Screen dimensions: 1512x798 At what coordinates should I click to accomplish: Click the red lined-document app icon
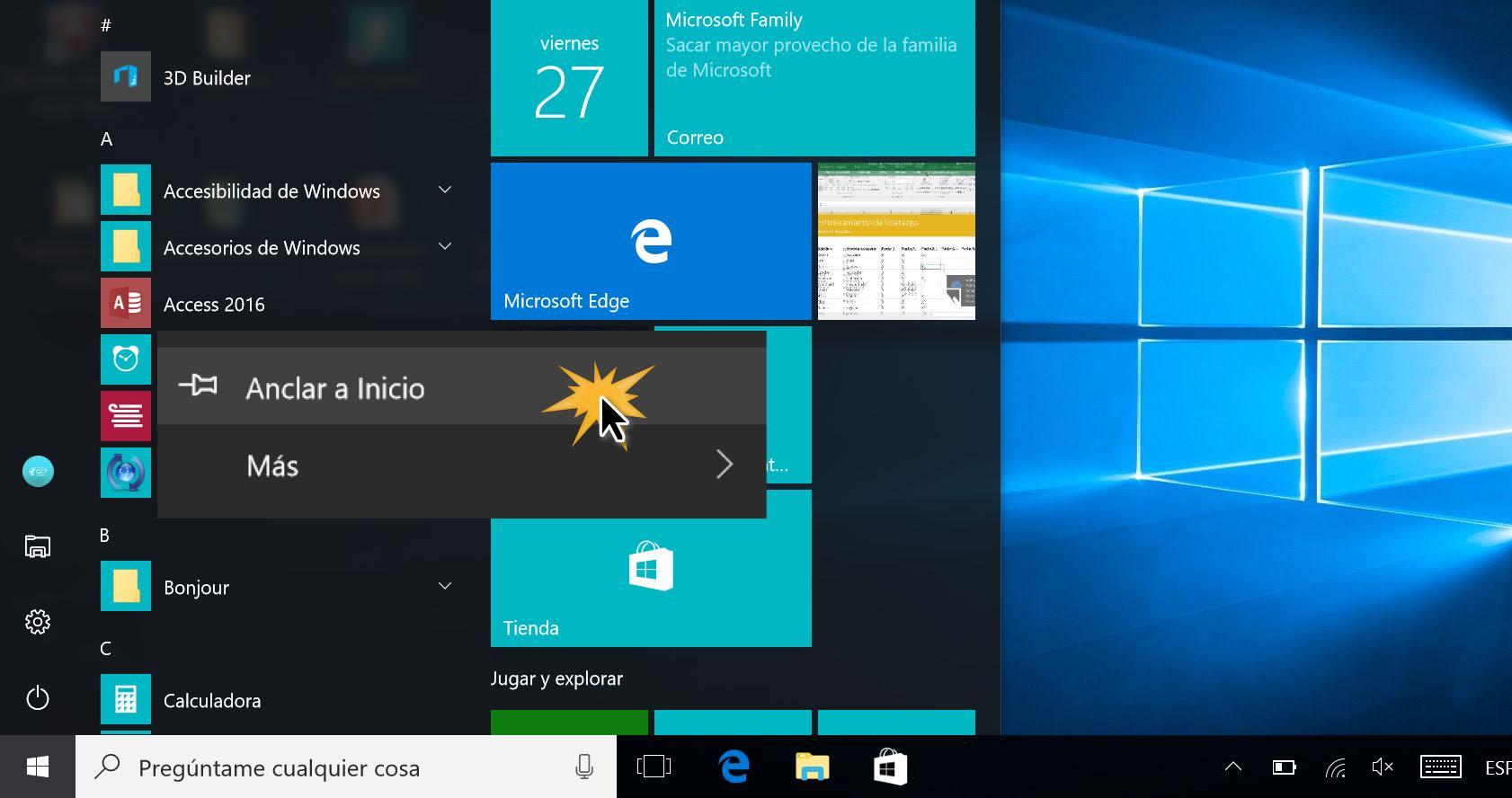click(x=126, y=416)
